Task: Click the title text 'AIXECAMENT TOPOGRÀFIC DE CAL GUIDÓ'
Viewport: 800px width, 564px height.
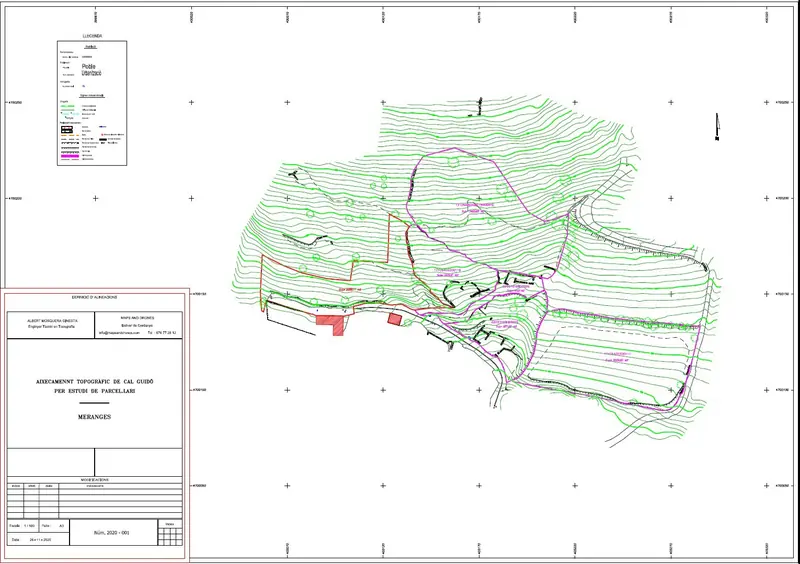Action: coord(95,382)
